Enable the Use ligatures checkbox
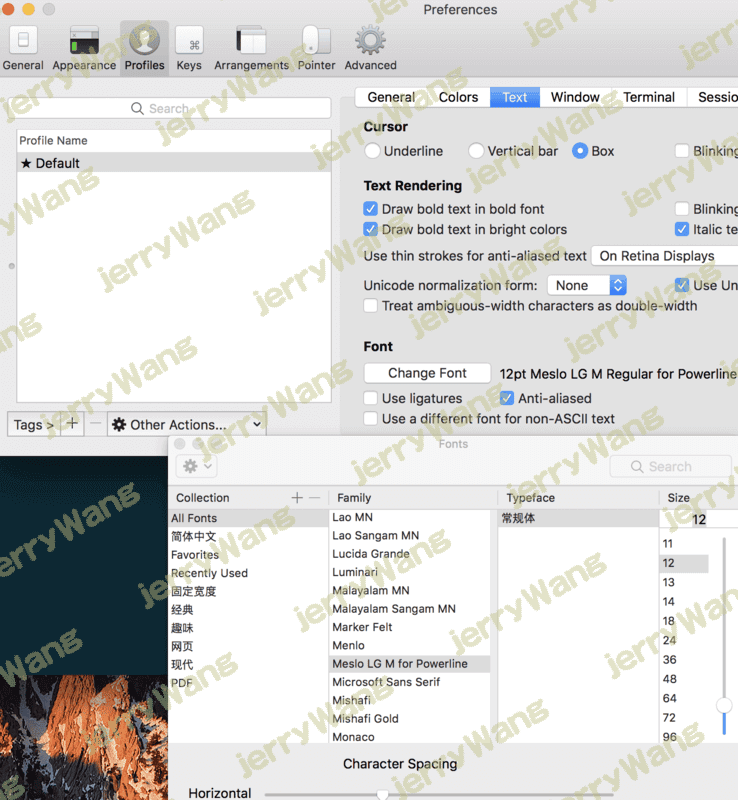This screenshot has width=738, height=800. (x=371, y=398)
